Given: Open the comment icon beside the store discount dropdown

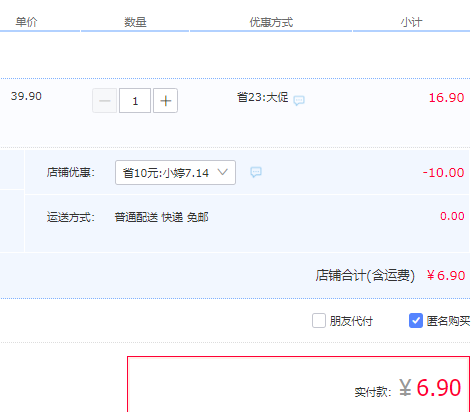Looking at the screenshot, I should point(256,172).
